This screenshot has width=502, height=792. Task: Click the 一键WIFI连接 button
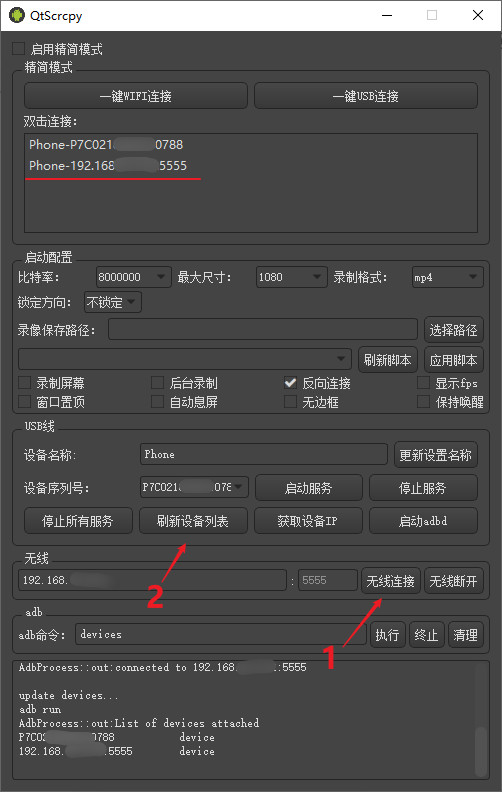tap(136, 96)
